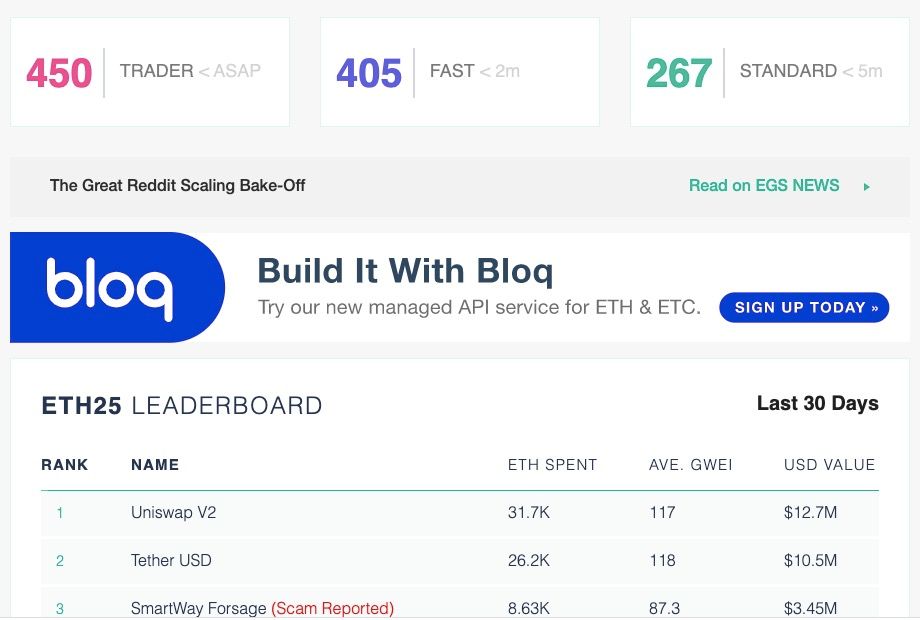
Task: Click rank number 1 for Uniswap V2
Action: tap(60, 513)
